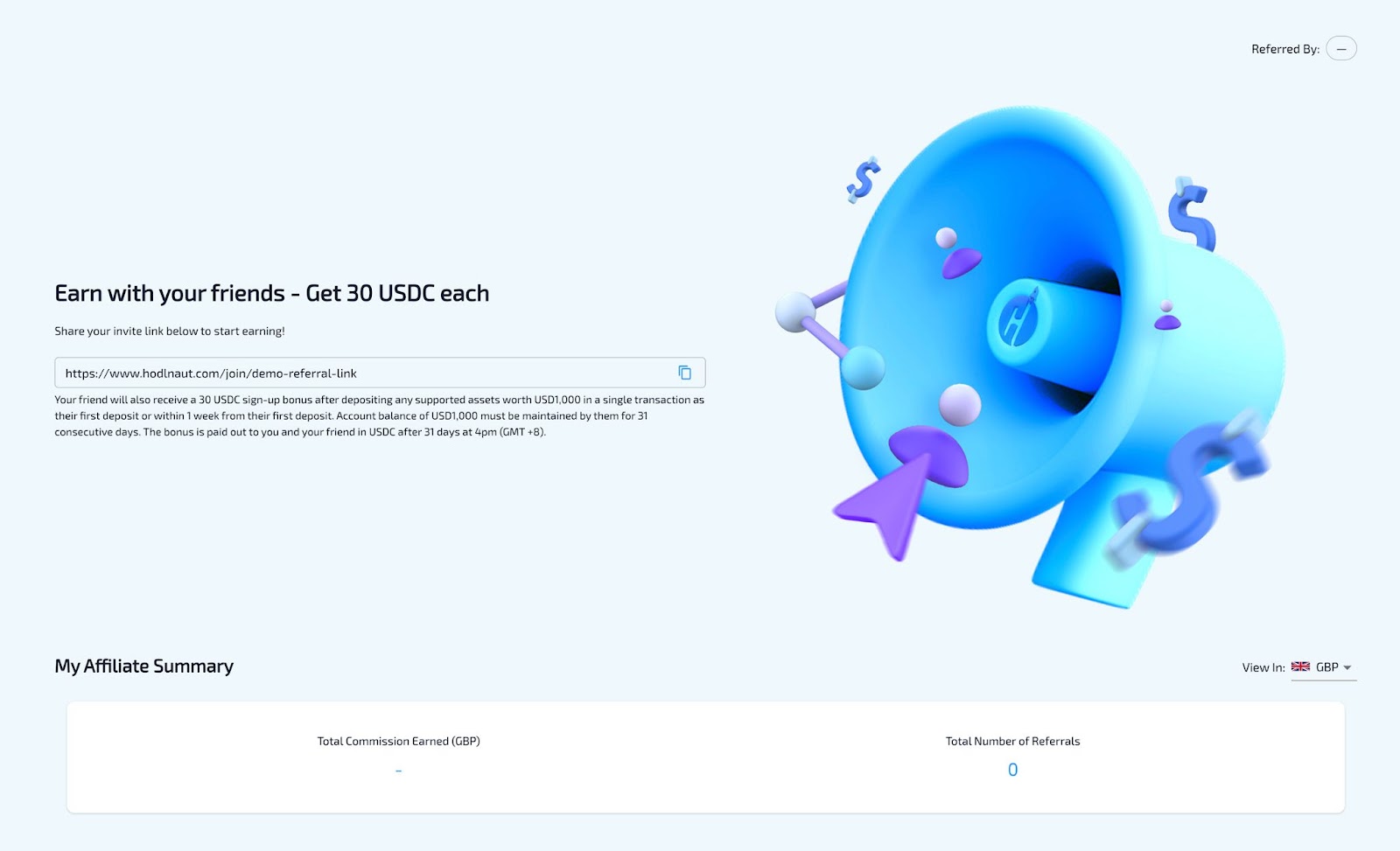Click the Total Number of Referrals label
The height and width of the screenshot is (851, 1400).
[x=1012, y=741]
